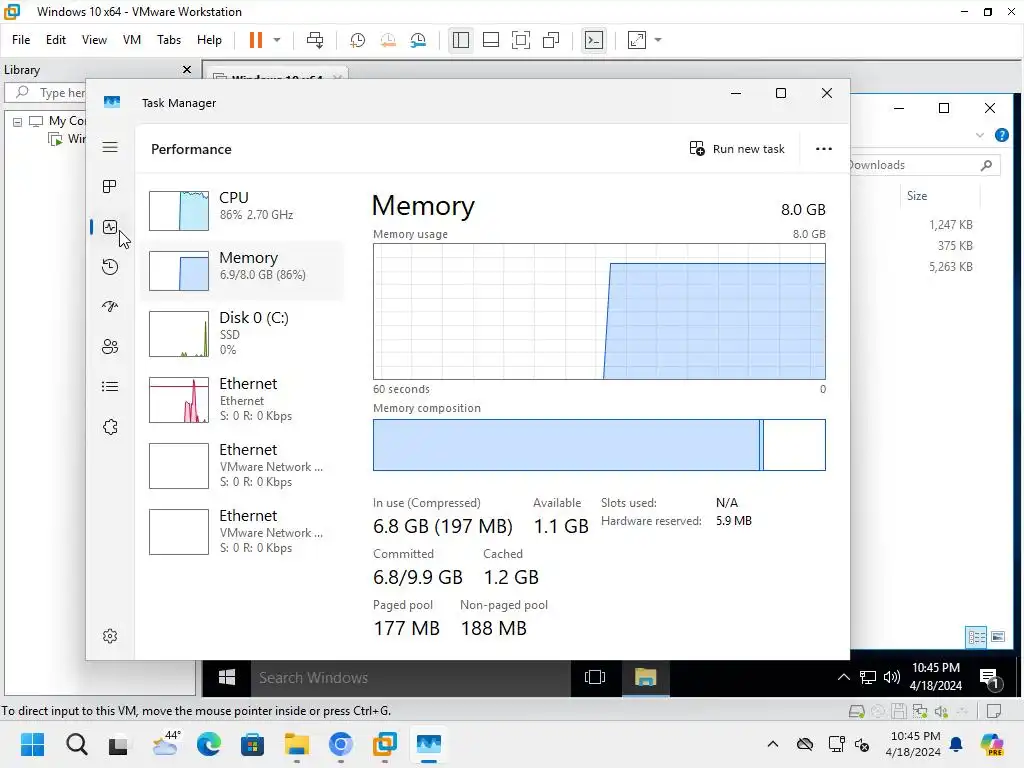The image size is (1024, 768).
Task: Toggle the library sidebar view icon
Action: tap(460, 40)
